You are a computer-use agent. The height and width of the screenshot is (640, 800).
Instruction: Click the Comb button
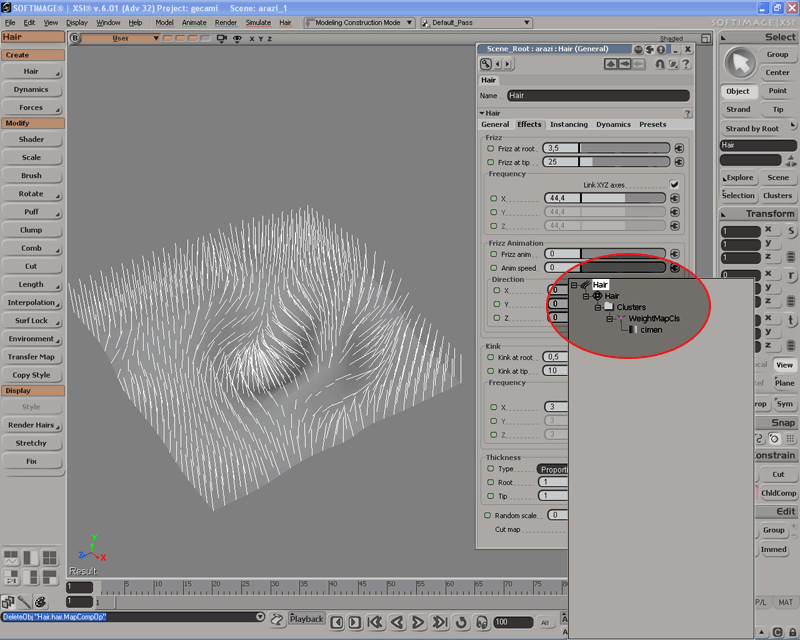[31, 248]
